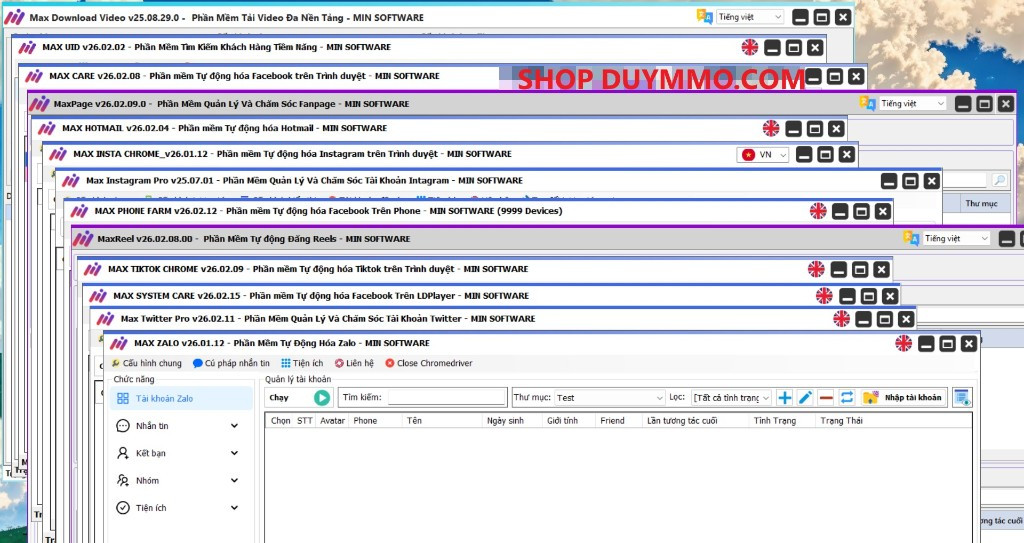
Task: Click the blue pencil edit icon
Action: pos(805,397)
